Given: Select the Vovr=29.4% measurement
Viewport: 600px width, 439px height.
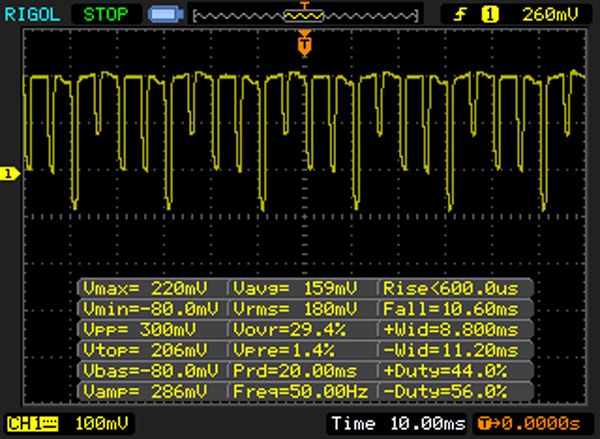Looking at the screenshot, I should 289,330.
